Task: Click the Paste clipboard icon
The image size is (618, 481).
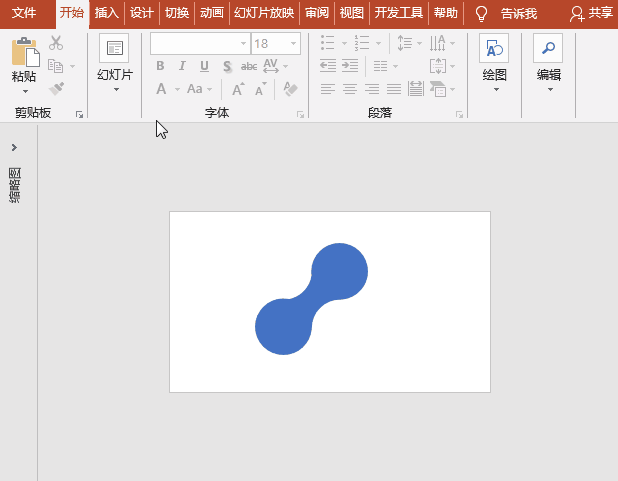Action: [x=25, y=52]
